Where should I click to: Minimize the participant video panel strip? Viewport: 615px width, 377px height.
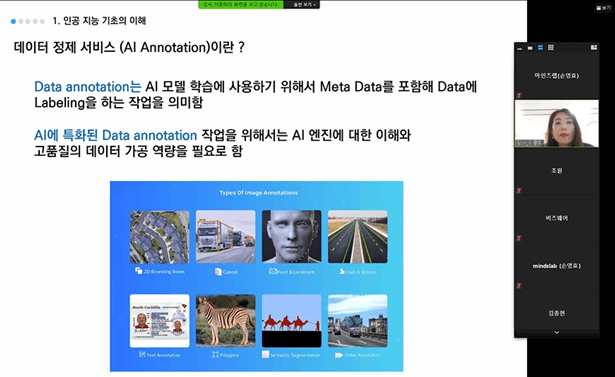point(520,48)
